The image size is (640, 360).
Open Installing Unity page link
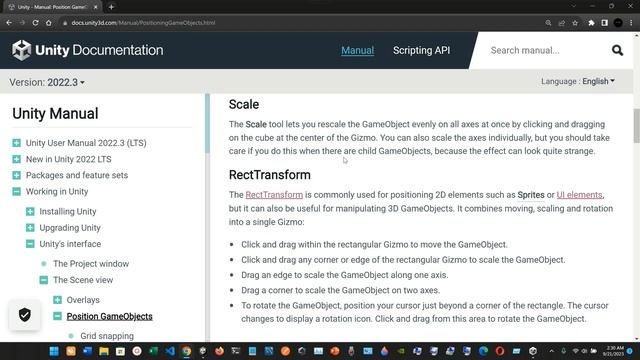68,211
